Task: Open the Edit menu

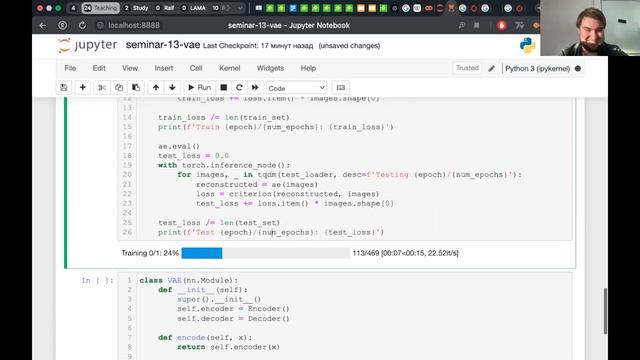Action: 99,68
